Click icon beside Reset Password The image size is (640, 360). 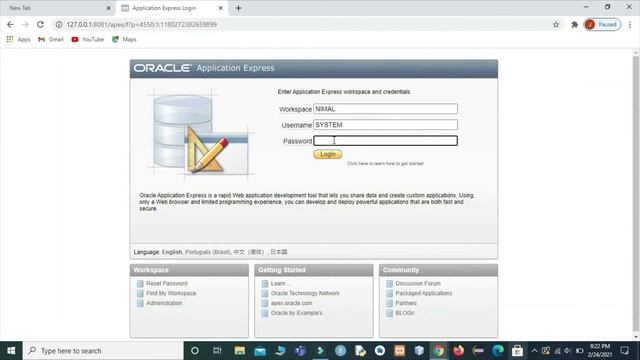coord(140,283)
